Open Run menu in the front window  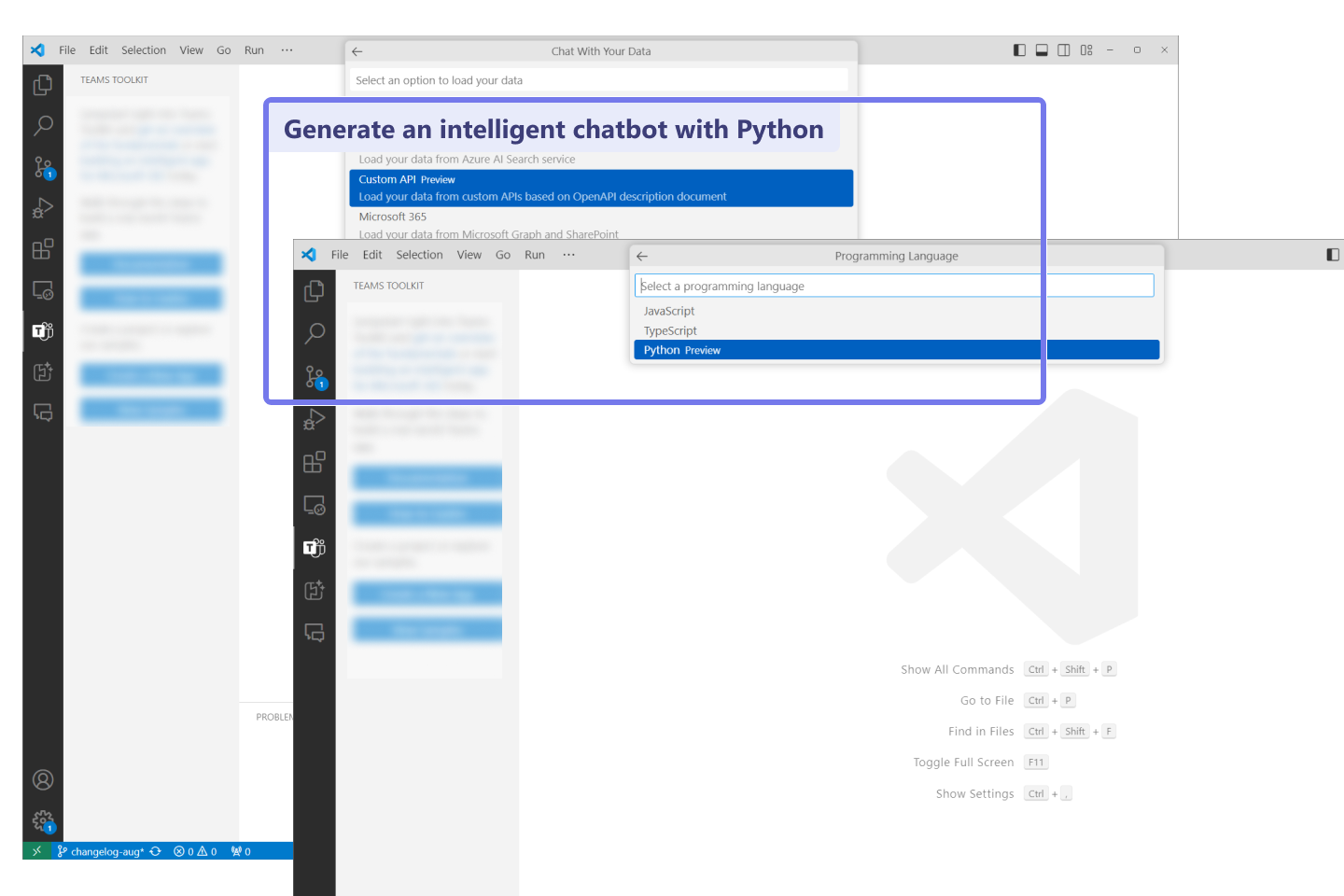(x=535, y=255)
